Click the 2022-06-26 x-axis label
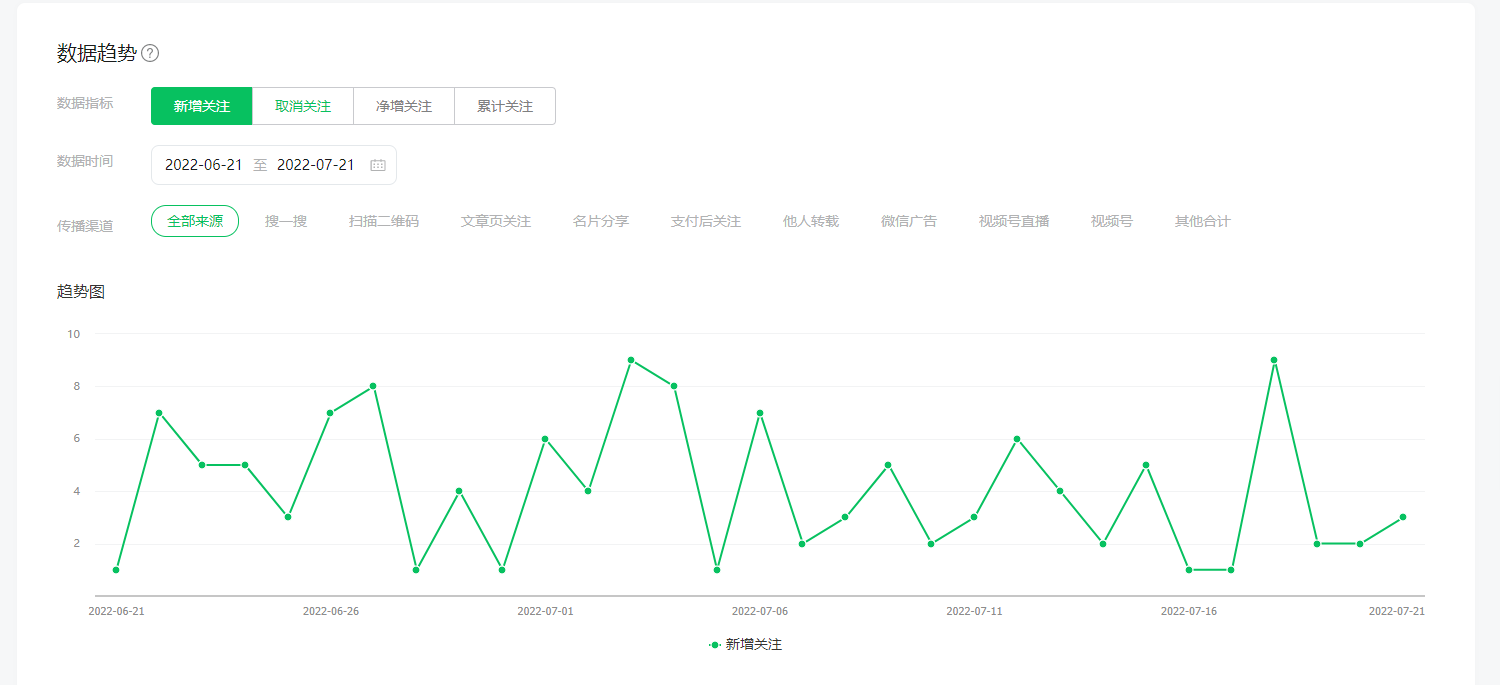 pyautogui.click(x=330, y=611)
